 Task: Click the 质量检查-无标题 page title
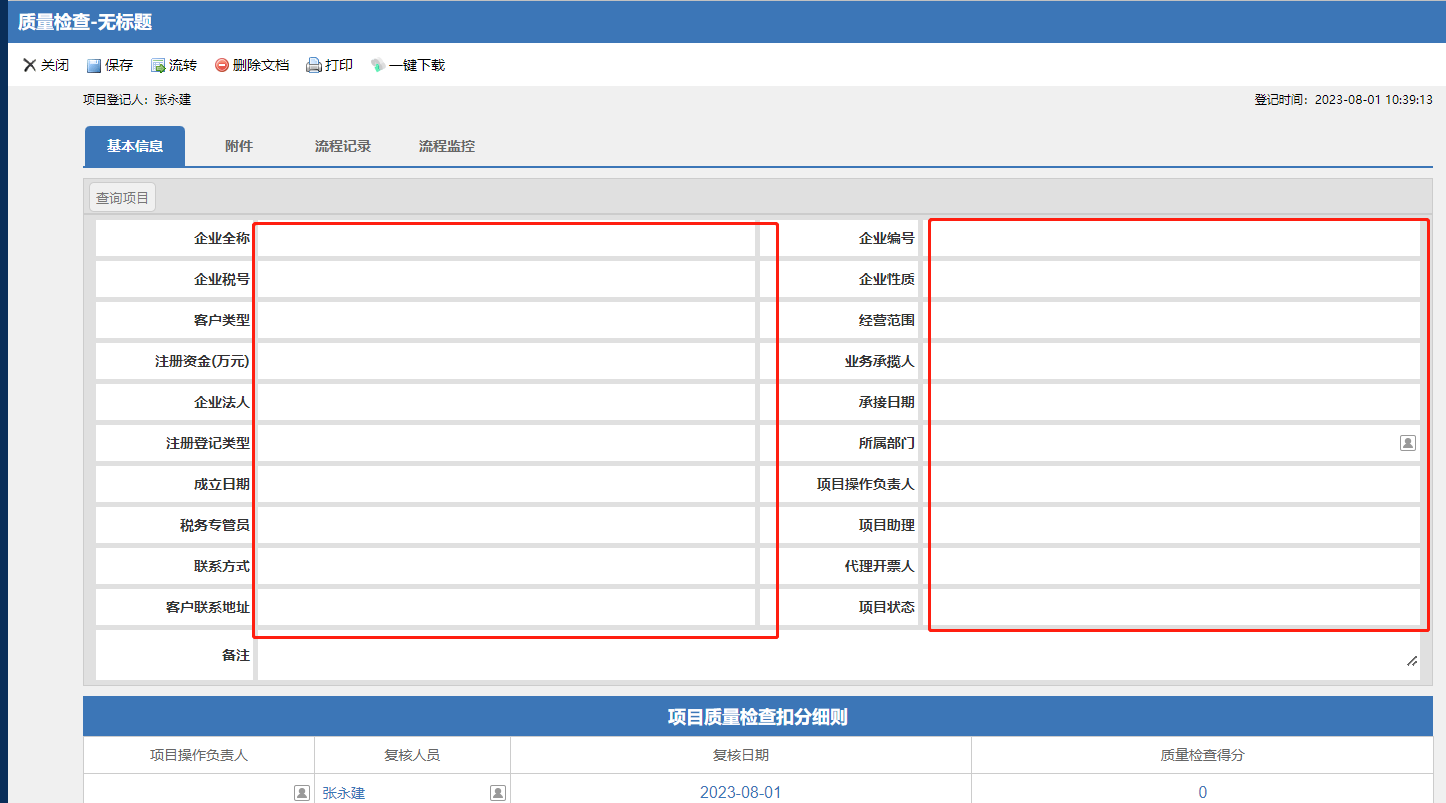(85, 22)
